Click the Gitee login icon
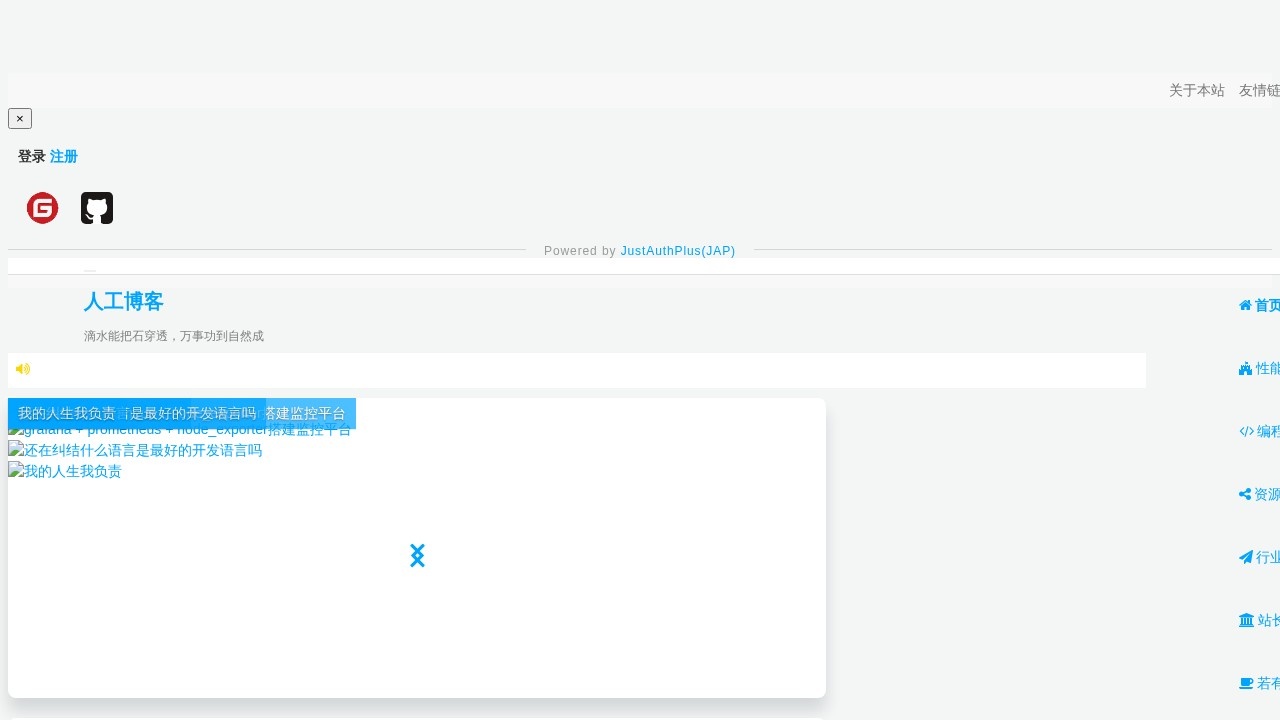The height and width of the screenshot is (720, 1280). coord(42,208)
